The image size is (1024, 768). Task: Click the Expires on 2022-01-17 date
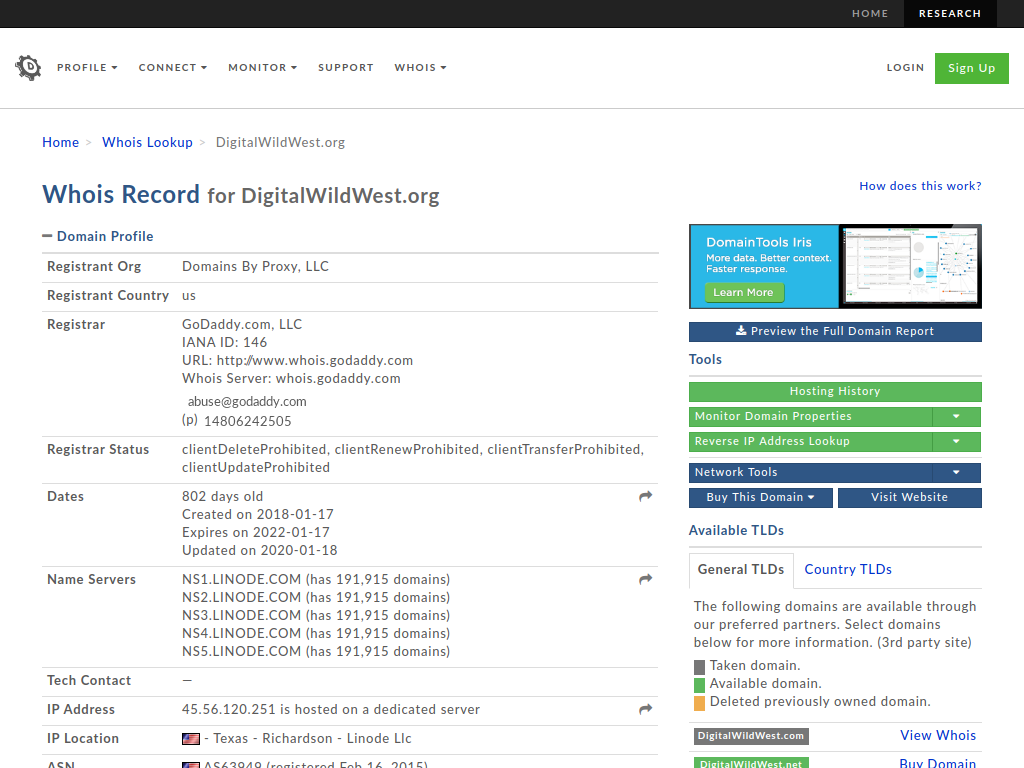pos(256,532)
